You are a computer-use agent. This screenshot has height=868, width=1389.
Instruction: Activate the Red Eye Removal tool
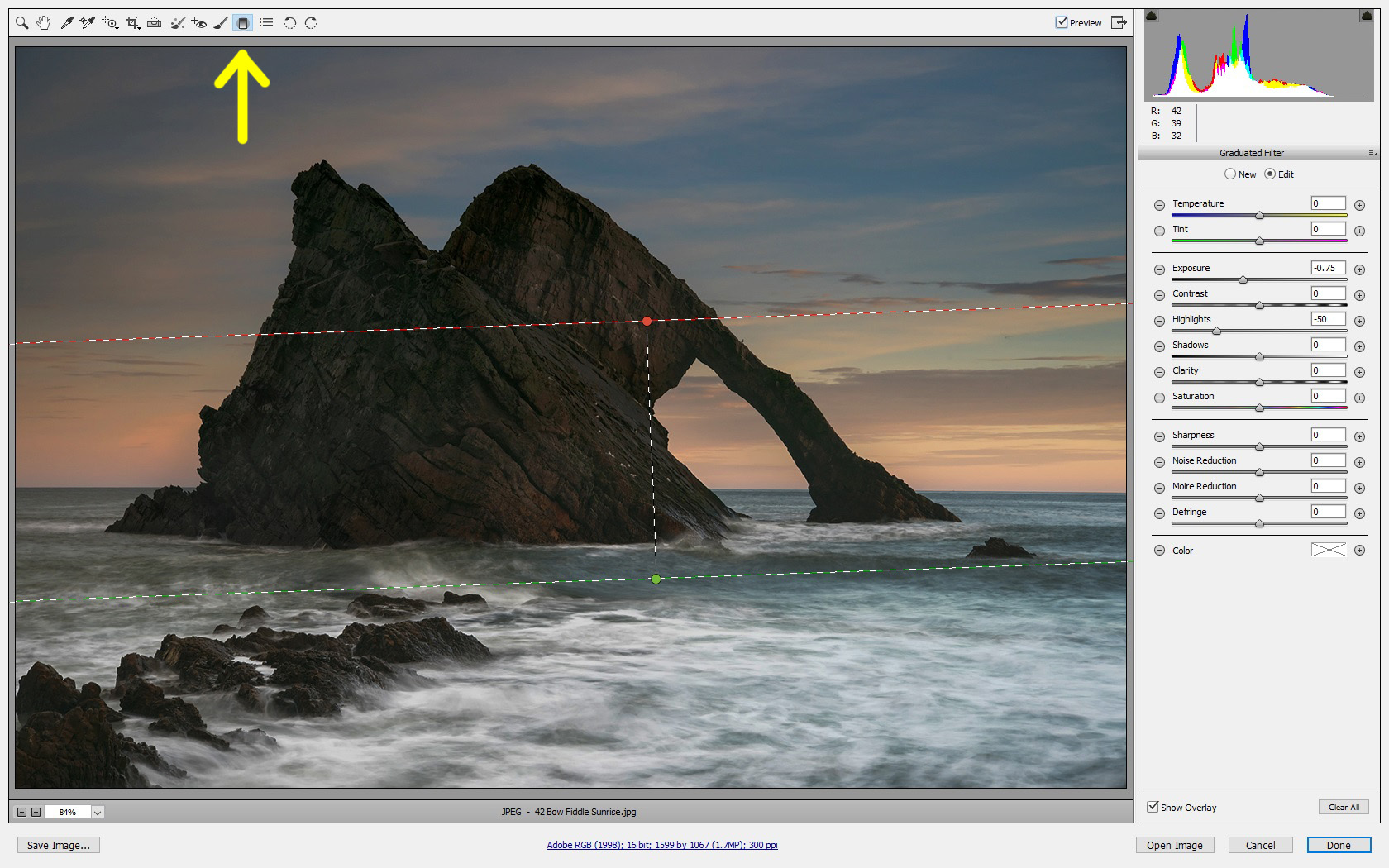coord(198,23)
